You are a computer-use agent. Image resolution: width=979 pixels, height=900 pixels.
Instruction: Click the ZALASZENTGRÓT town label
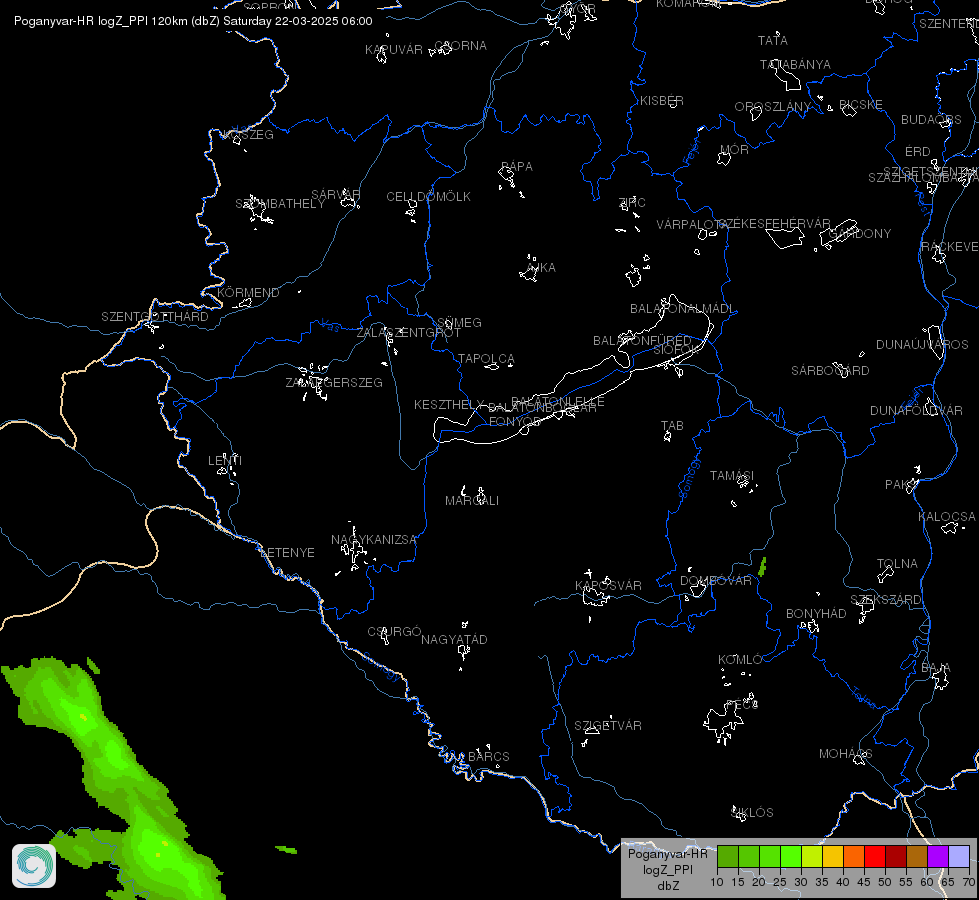408,333
